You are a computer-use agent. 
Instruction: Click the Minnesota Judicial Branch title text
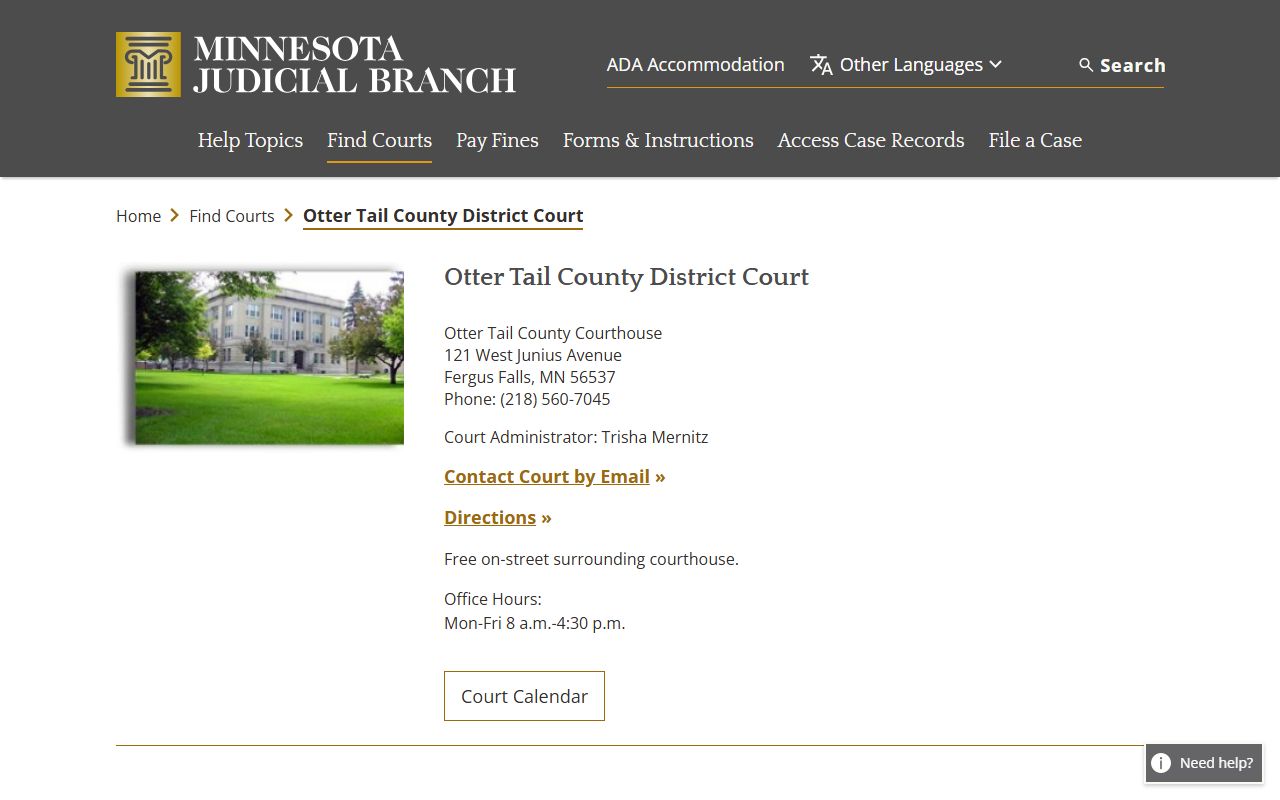click(x=355, y=65)
